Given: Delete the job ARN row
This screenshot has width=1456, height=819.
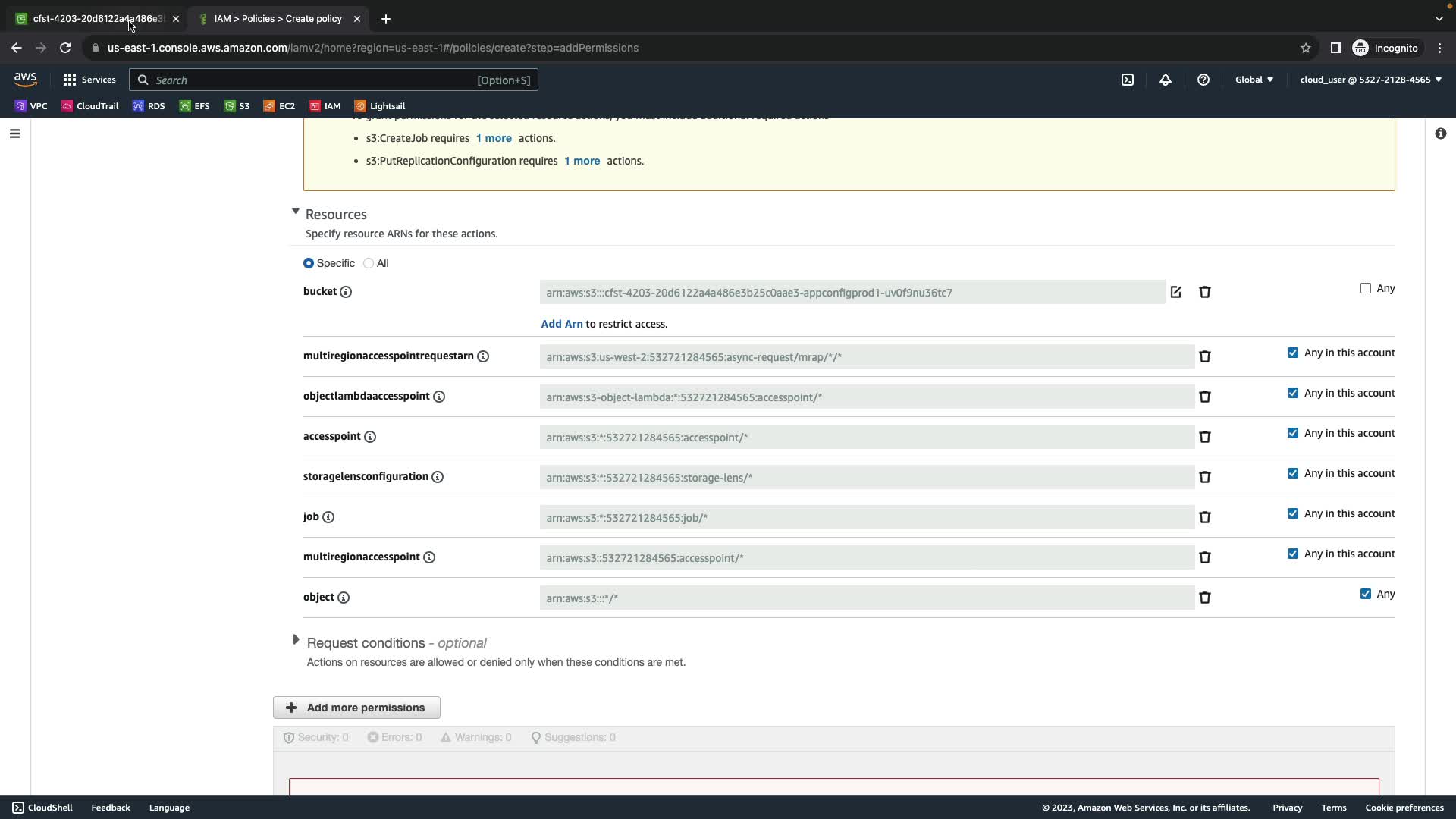Looking at the screenshot, I should pos(1204,517).
